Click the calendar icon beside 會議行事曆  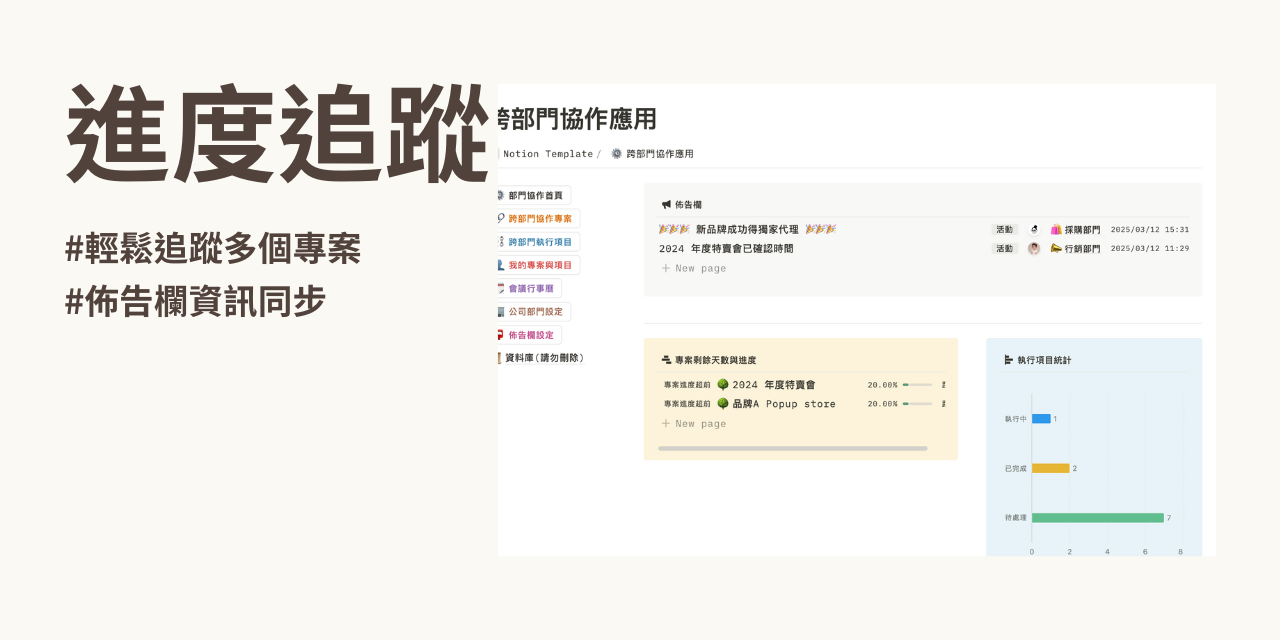point(500,288)
